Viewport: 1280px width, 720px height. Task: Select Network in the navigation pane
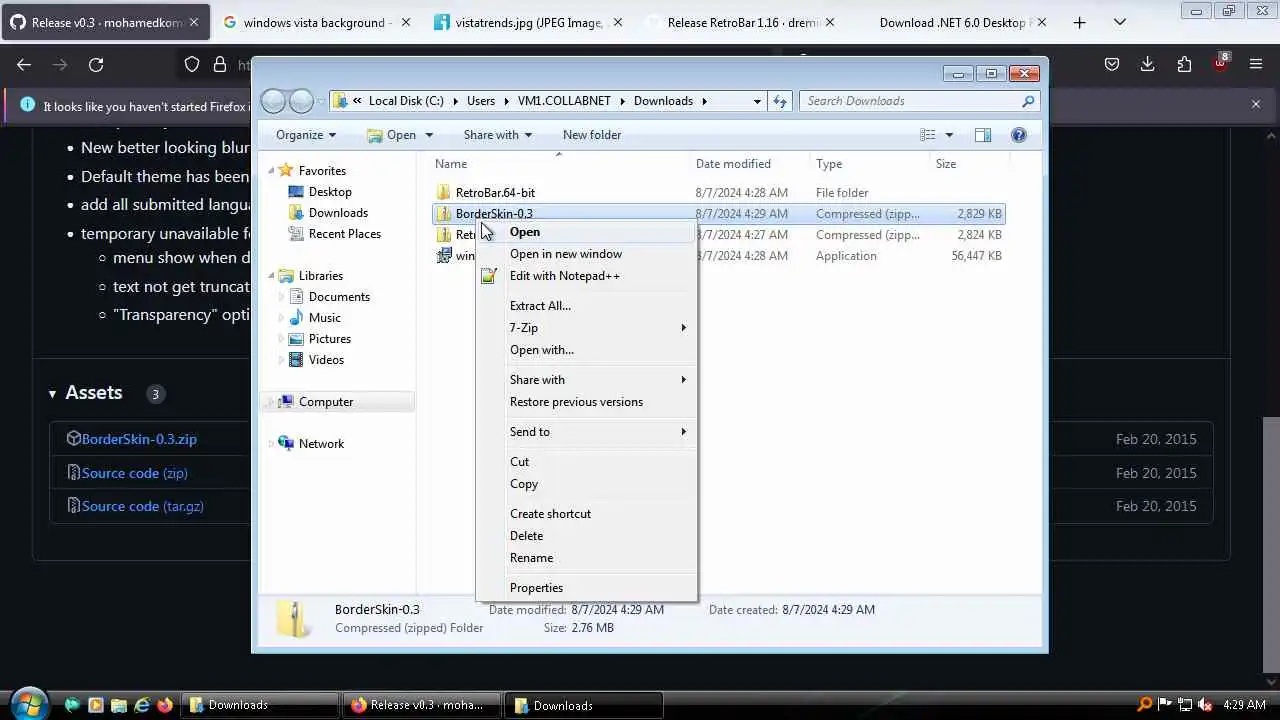(321, 444)
